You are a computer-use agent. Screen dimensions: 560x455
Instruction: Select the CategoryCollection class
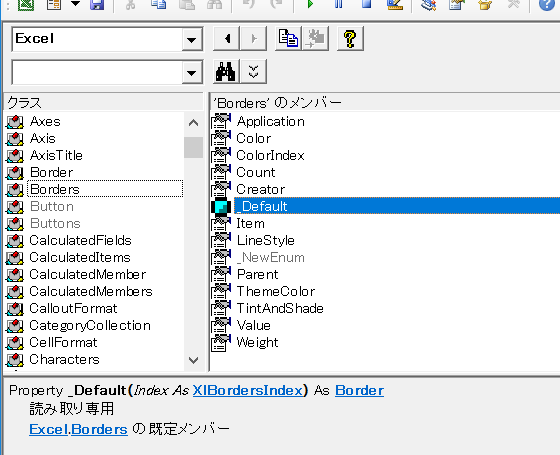(x=90, y=325)
